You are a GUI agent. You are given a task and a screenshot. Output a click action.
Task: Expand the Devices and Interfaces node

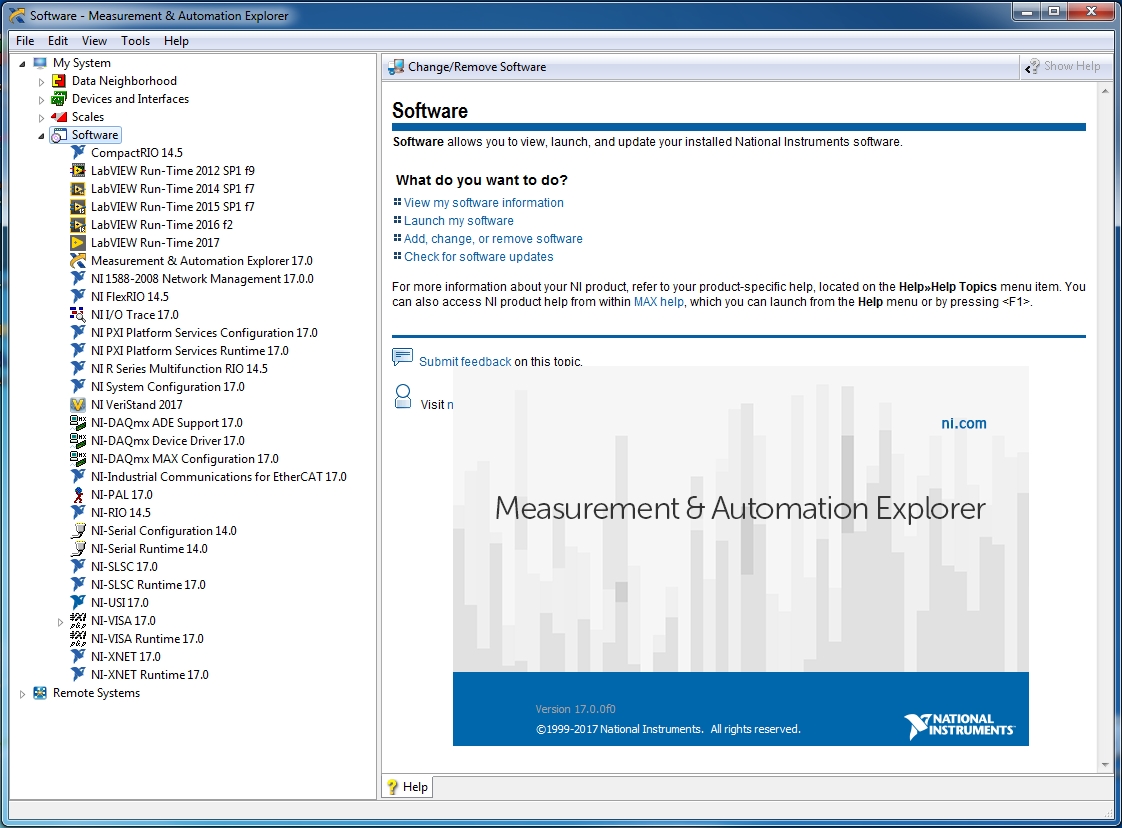click(42, 99)
